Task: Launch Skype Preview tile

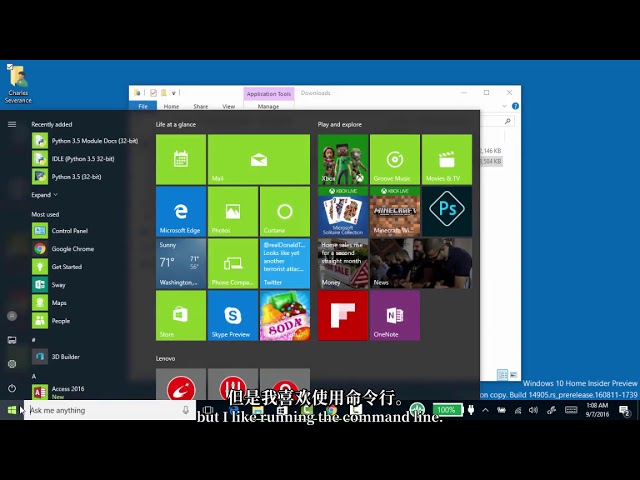Action: [x=233, y=316]
